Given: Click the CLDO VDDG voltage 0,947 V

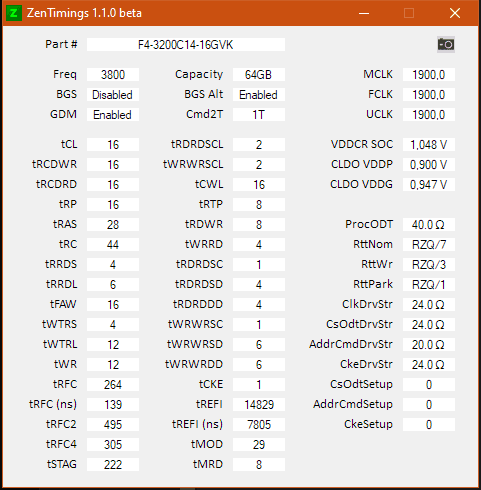Looking at the screenshot, I should point(429,184).
